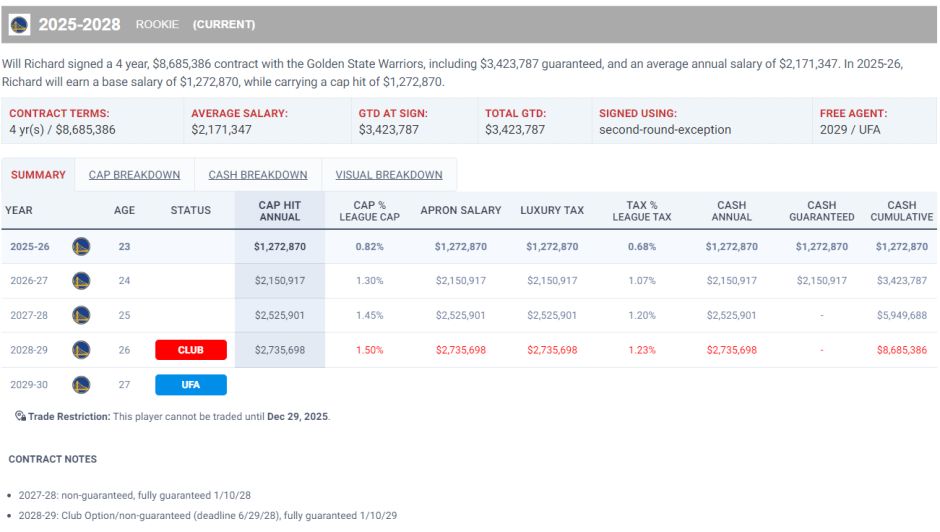Click the Cash Guaranteed column header

822,210
